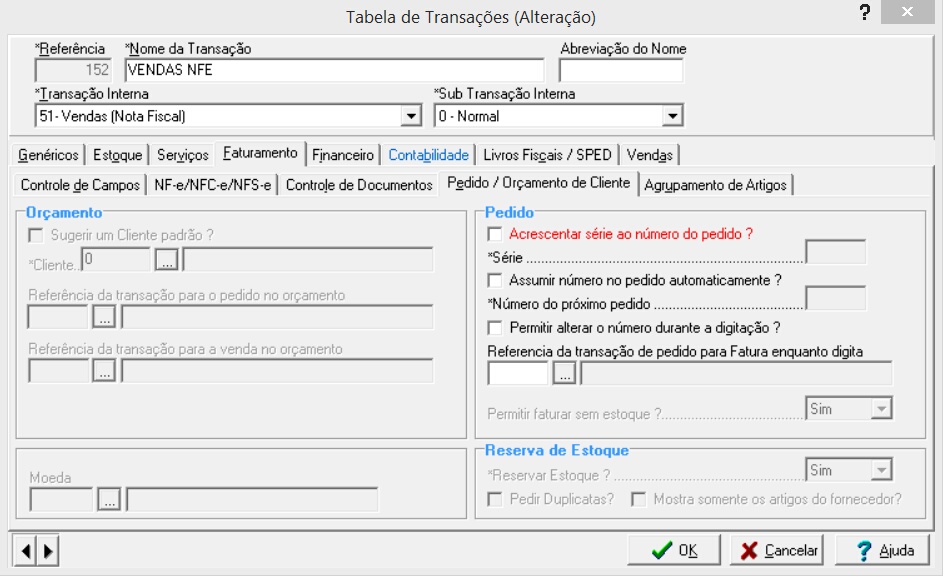Click the Cliente code field
The height and width of the screenshot is (577, 944).
pyautogui.click(x=116, y=260)
